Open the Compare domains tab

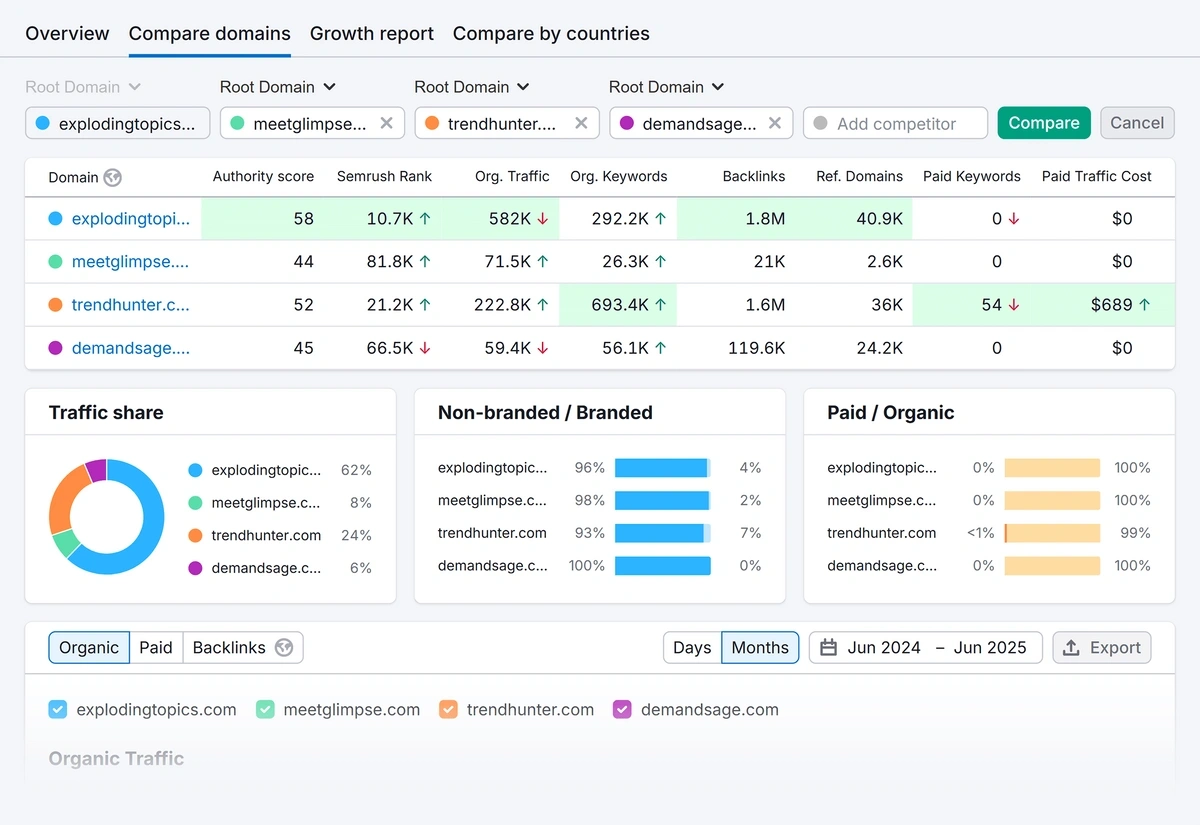tap(210, 33)
